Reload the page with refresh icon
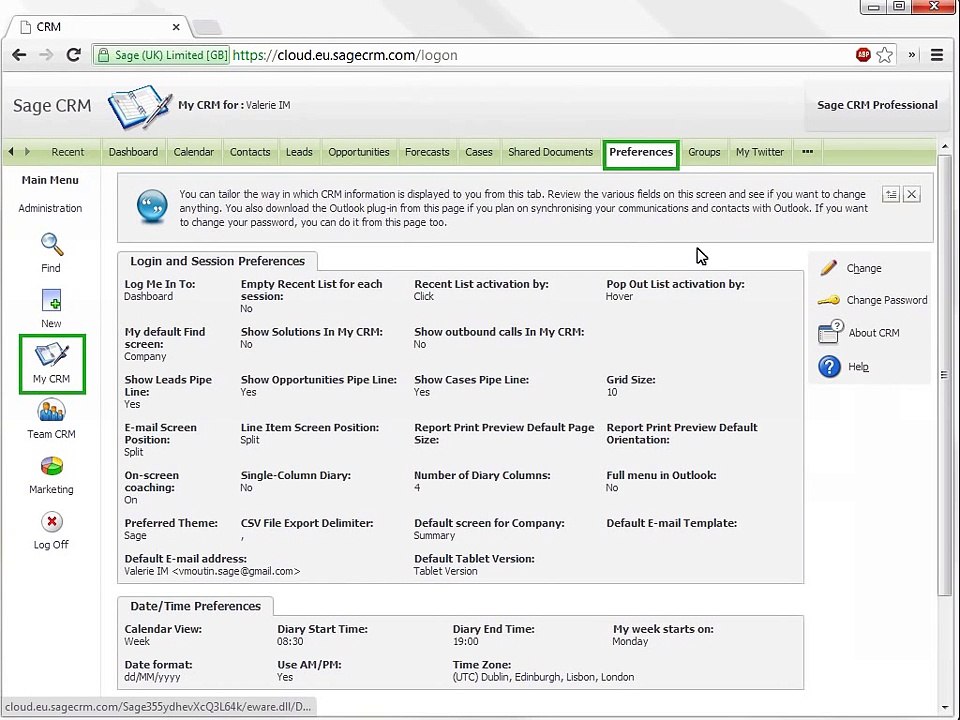The image size is (960, 720). [x=73, y=55]
